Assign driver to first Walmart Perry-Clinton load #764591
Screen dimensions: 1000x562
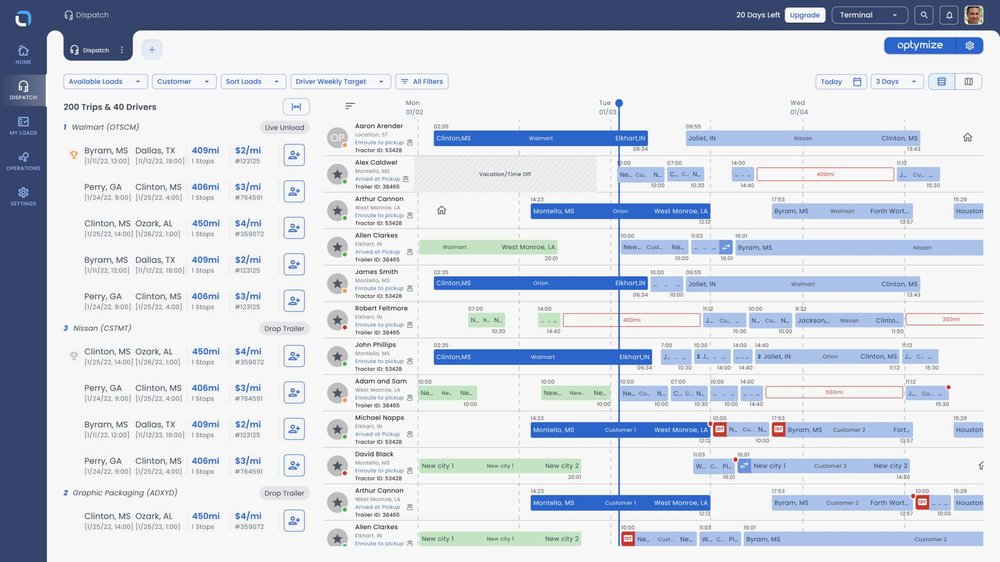click(294, 191)
